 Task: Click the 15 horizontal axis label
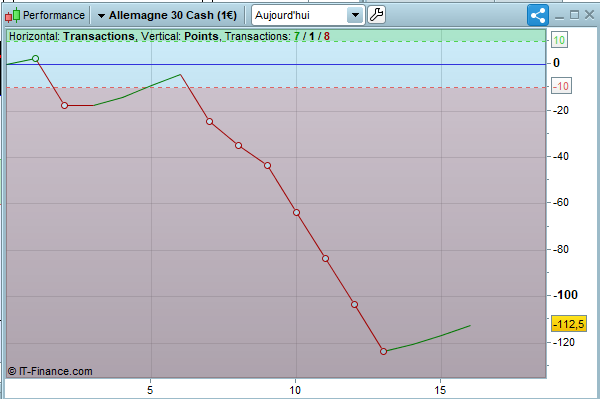pyautogui.click(x=440, y=390)
